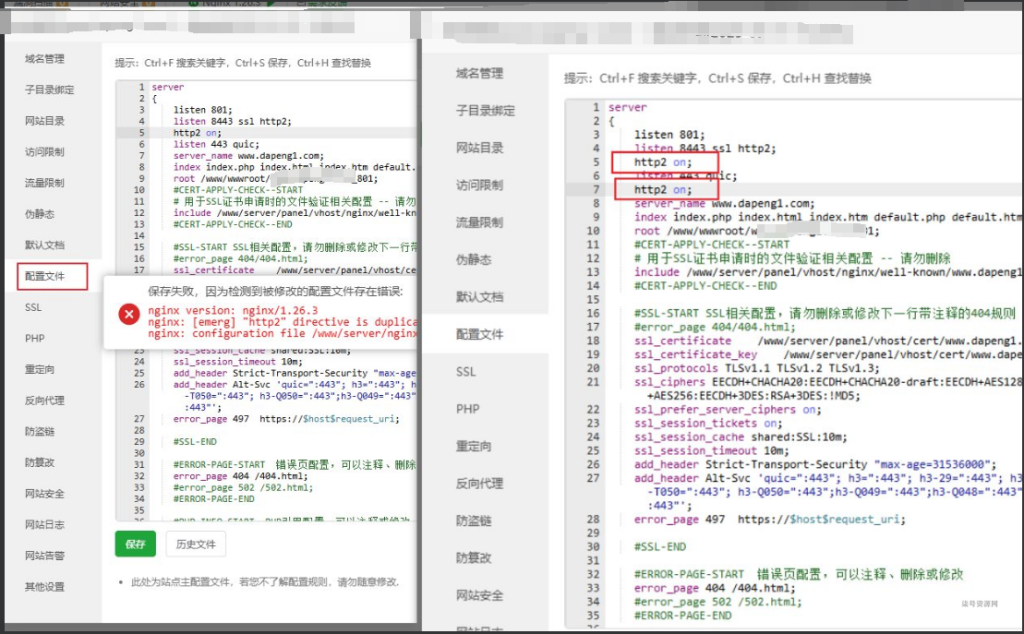Click '#SSL-END' in the right editor
1024x634 pixels.
660,547
